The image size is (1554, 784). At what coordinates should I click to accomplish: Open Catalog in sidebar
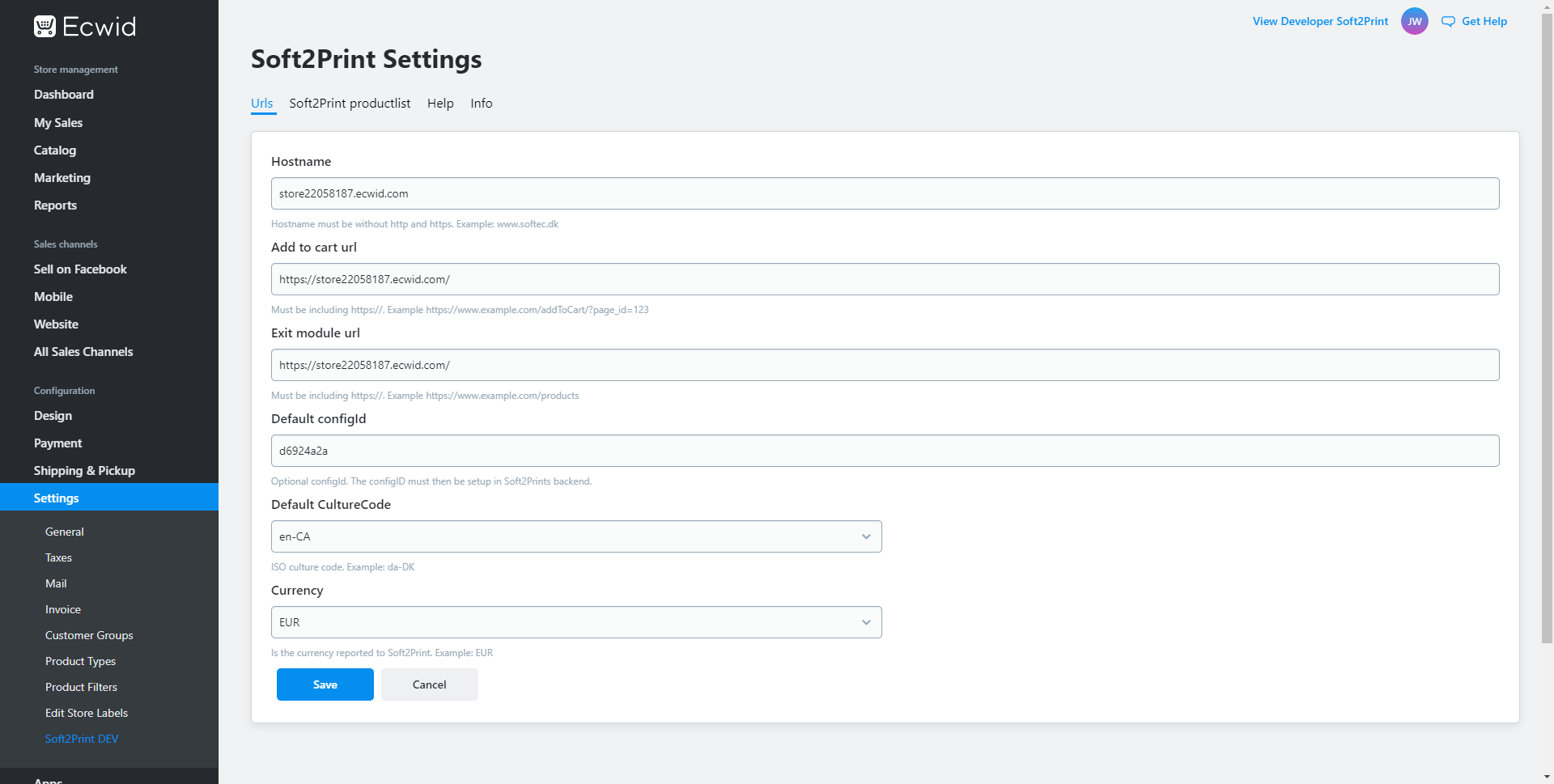pyautogui.click(x=55, y=150)
